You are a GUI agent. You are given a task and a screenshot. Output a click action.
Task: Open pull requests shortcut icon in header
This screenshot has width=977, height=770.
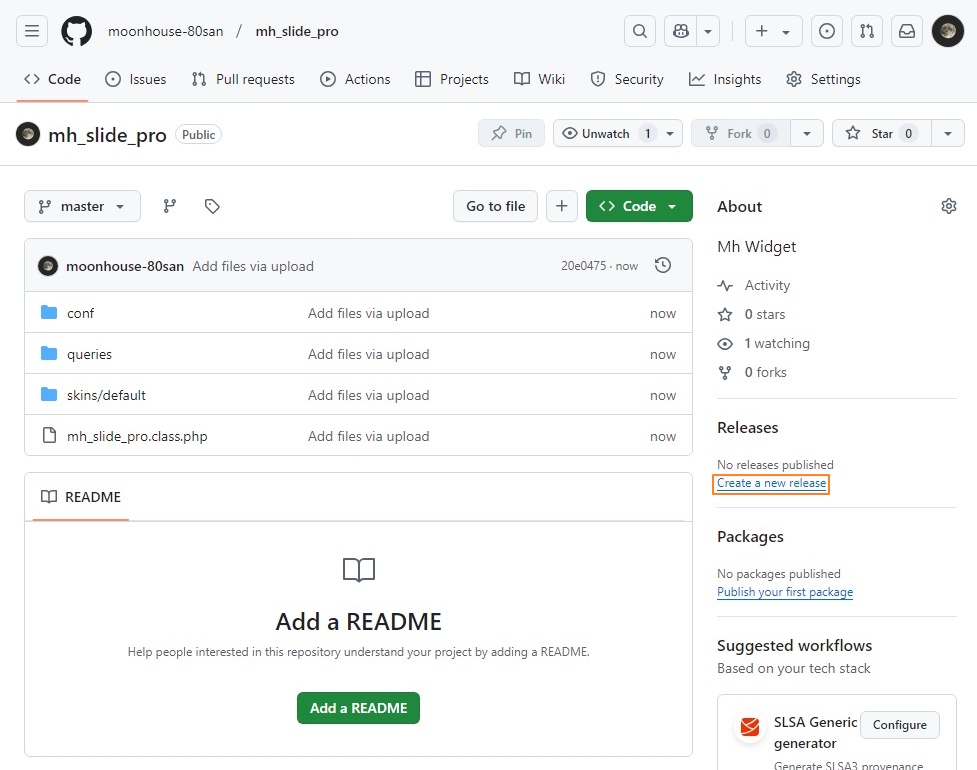[867, 31]
